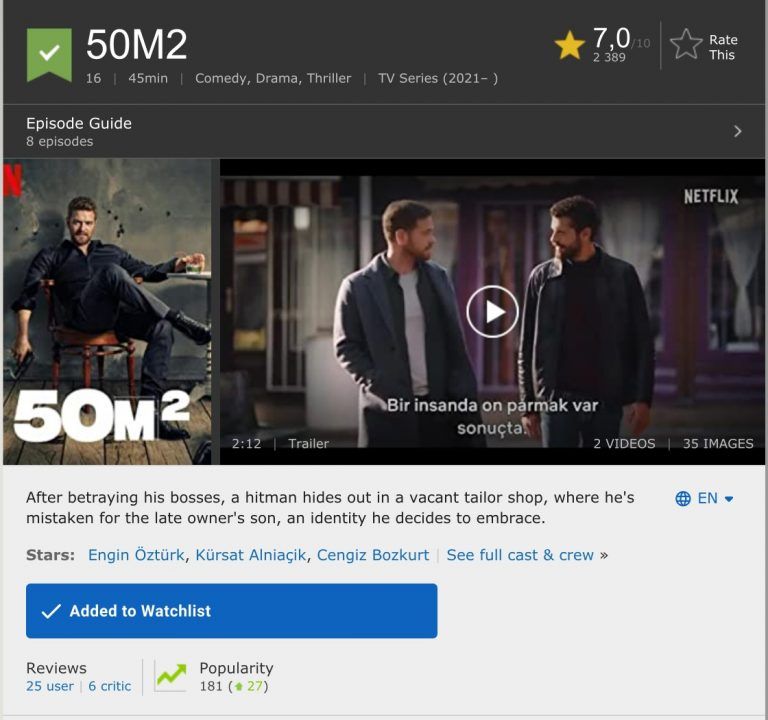View the 6 critic reviews
Viewport: 768px width, 720px height.
pyautogui.click(x=110, y=686)
